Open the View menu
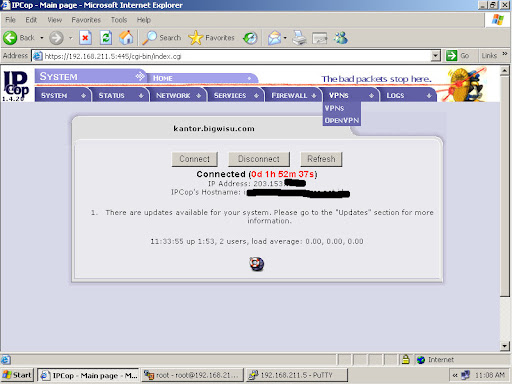This screenshot has height=384, width=512. coord(54,20)
